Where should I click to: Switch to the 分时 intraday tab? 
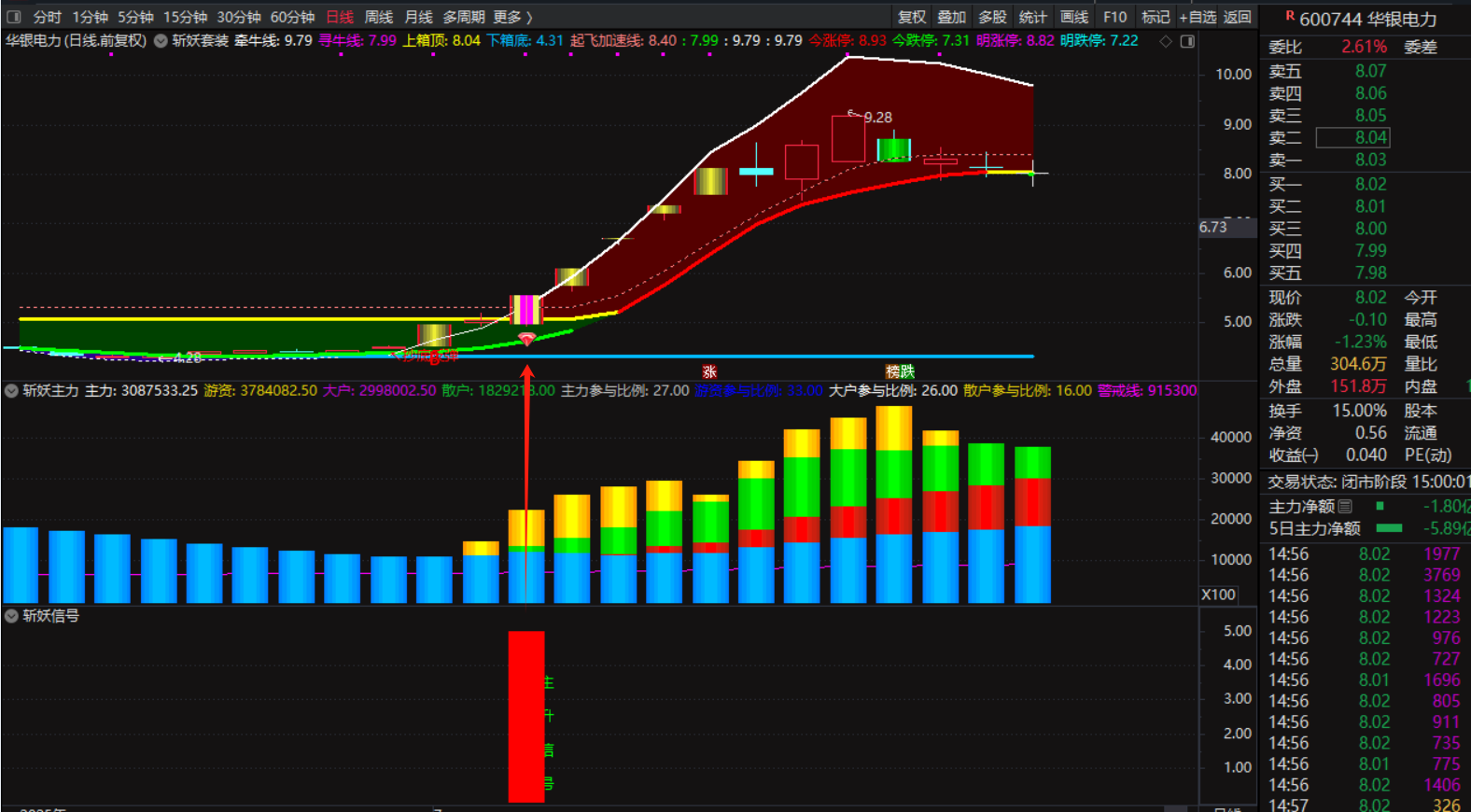(48, 17)
